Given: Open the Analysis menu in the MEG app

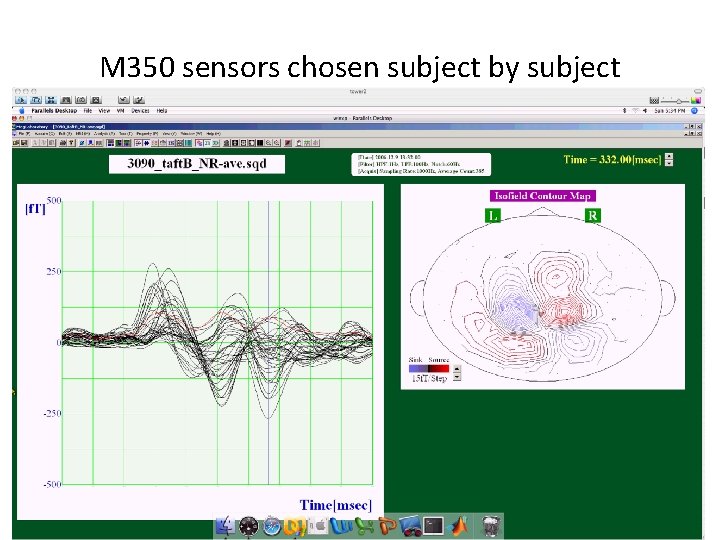Looking at the screenshot, I should (x=104, y=134).
